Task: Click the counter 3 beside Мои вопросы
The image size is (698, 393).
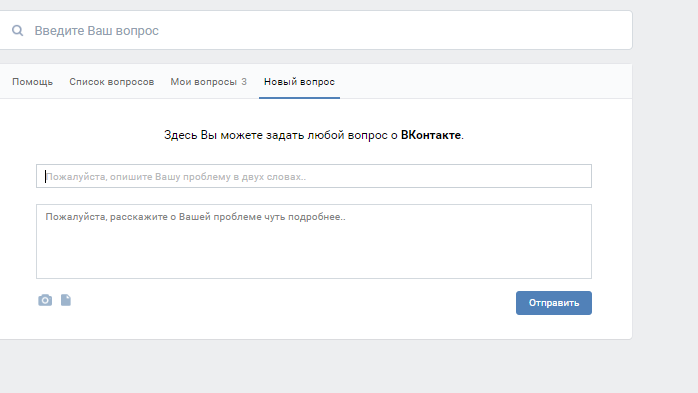Action: [x=244, y=82]
